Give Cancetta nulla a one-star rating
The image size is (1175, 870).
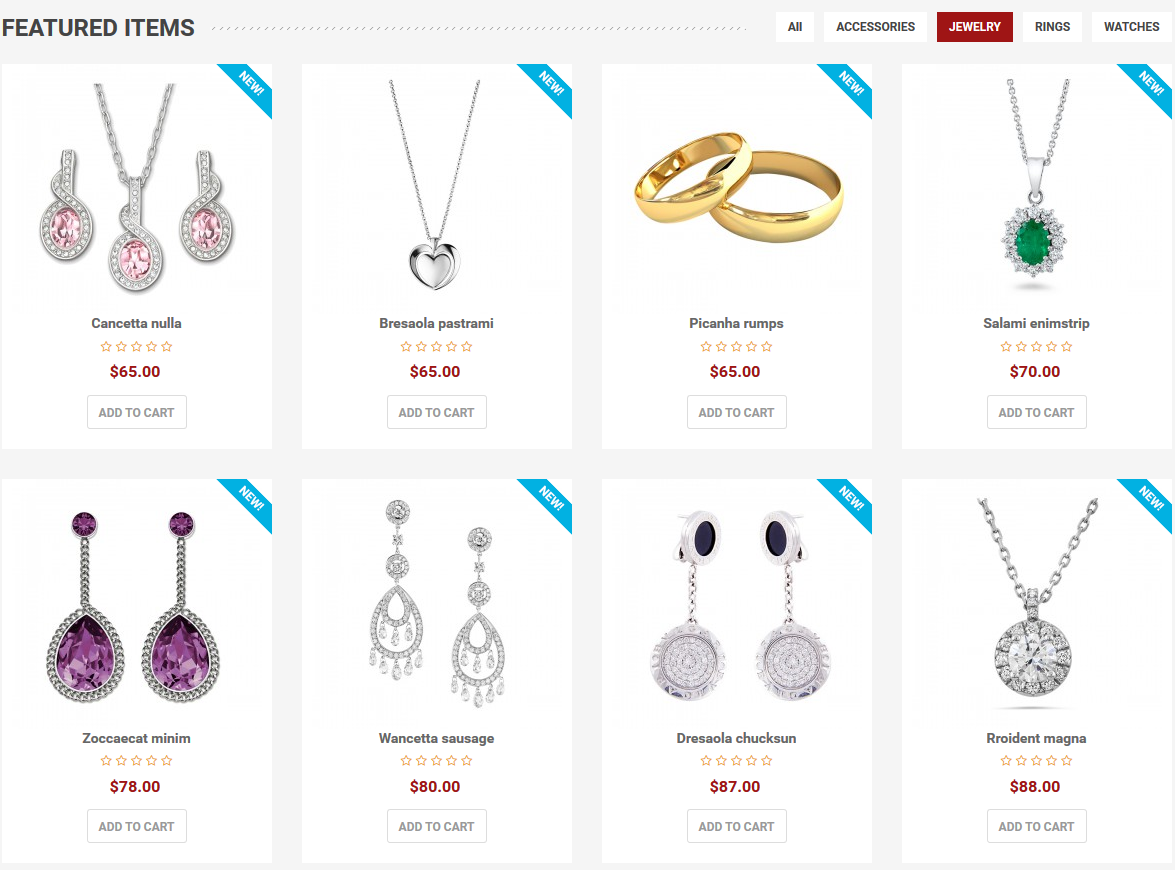[x=106, y=346]
